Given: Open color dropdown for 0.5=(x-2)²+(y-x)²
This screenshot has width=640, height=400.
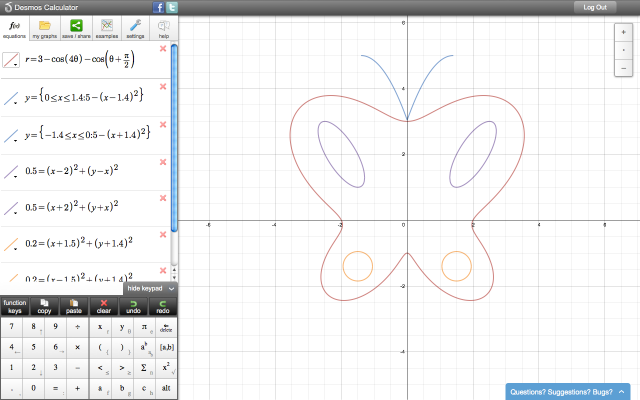Looking at the screenshot, I should point(11,172).
